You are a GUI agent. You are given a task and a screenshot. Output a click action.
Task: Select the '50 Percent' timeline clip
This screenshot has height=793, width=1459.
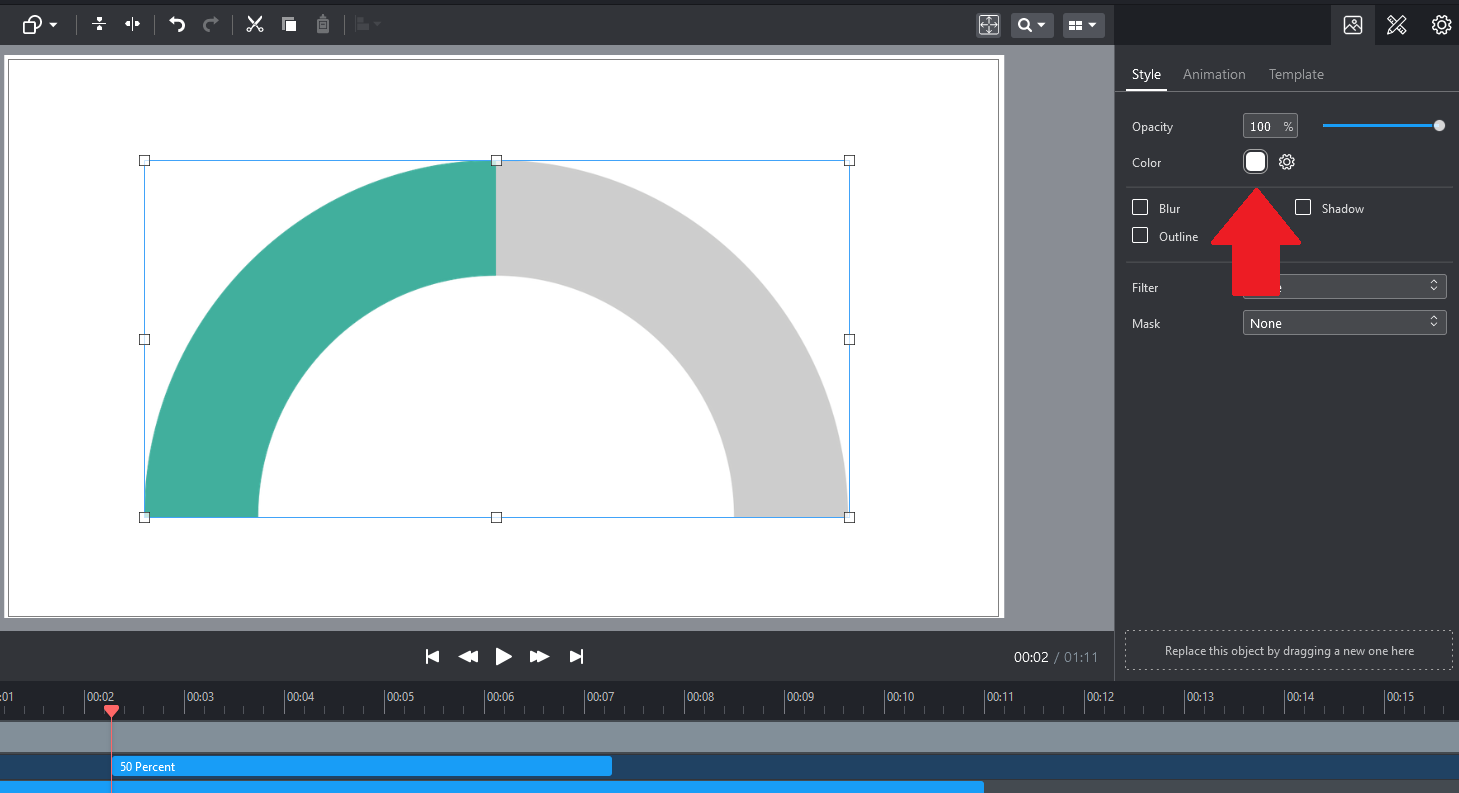tap(361, 766)
